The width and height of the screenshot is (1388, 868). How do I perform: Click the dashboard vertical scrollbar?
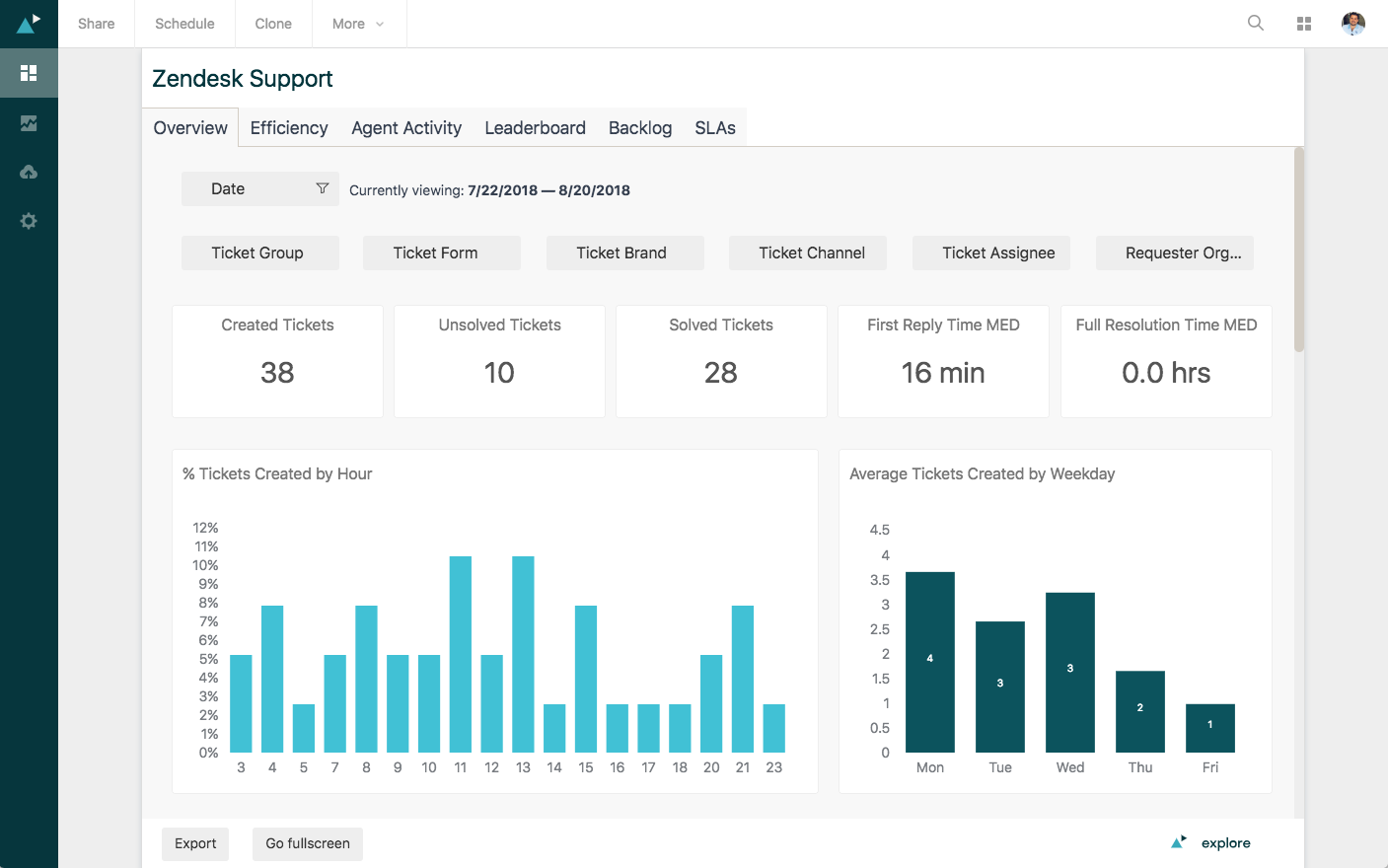pos(1299,250)
